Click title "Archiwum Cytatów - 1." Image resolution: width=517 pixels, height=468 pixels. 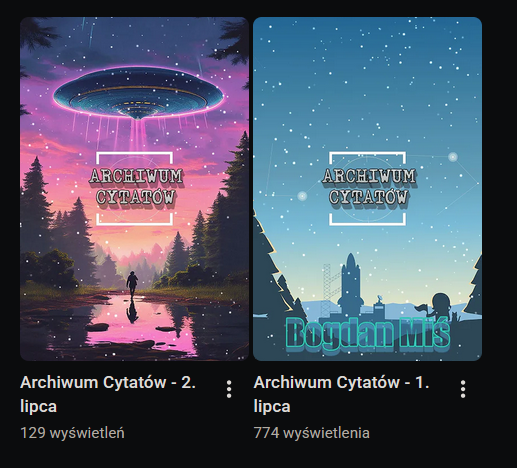(341, 382)
